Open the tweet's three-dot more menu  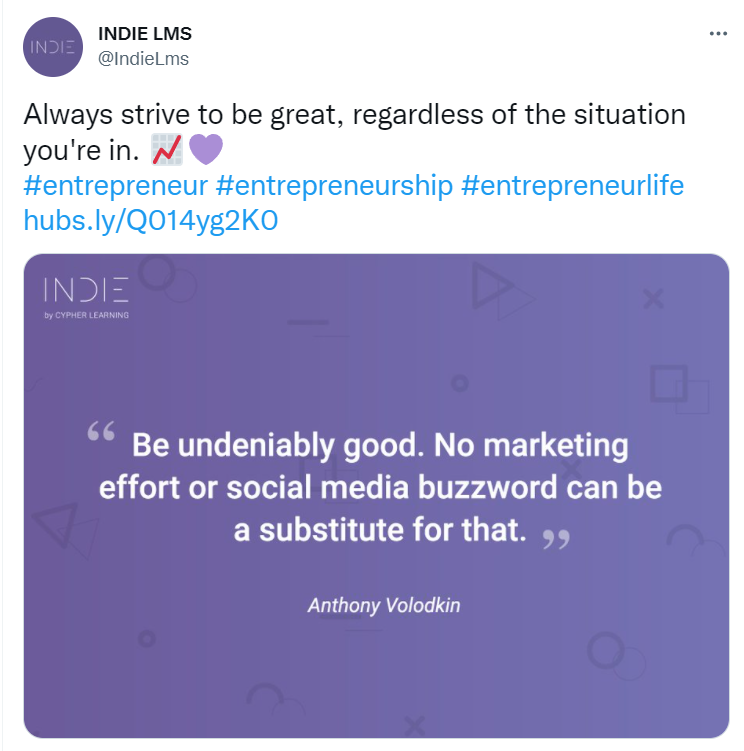pos(718,34)
